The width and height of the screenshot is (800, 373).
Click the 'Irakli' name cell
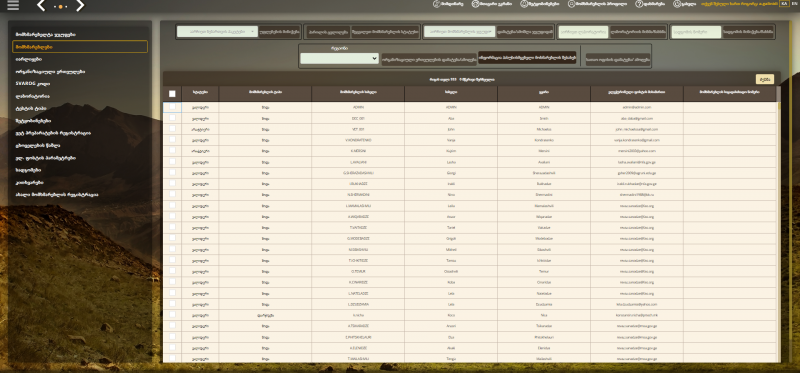click(x=451, y=184)
